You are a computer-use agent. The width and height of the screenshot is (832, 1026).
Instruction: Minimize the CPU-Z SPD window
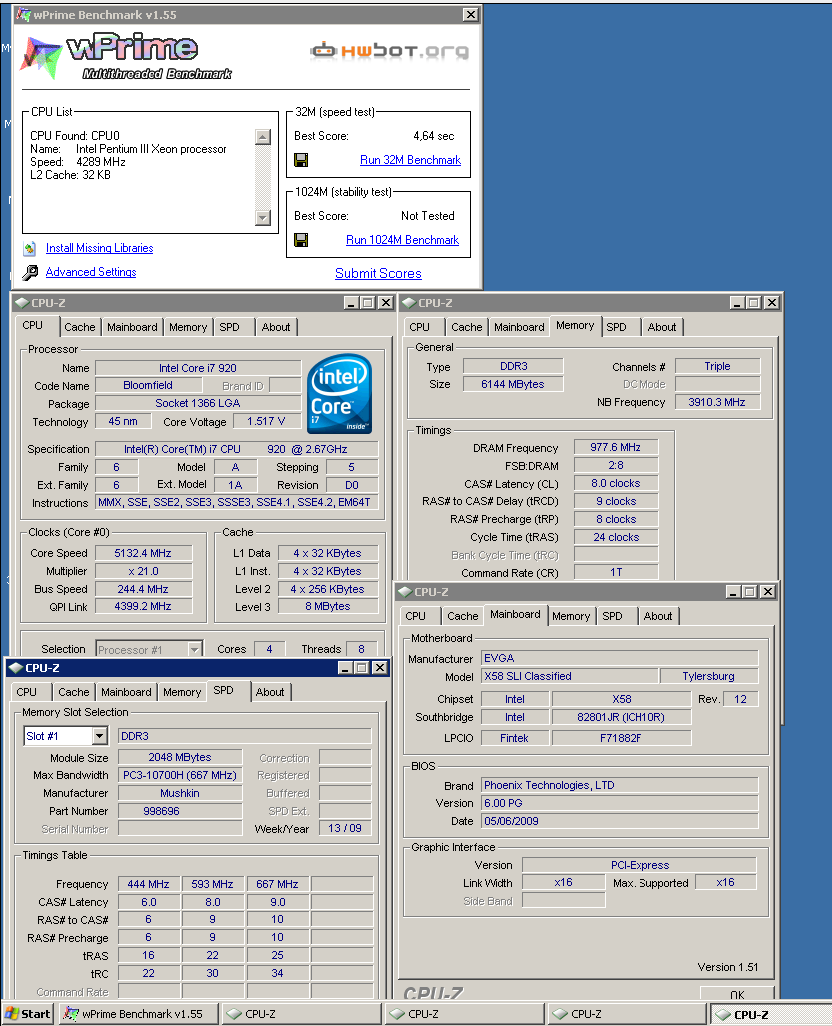[345, 667]
